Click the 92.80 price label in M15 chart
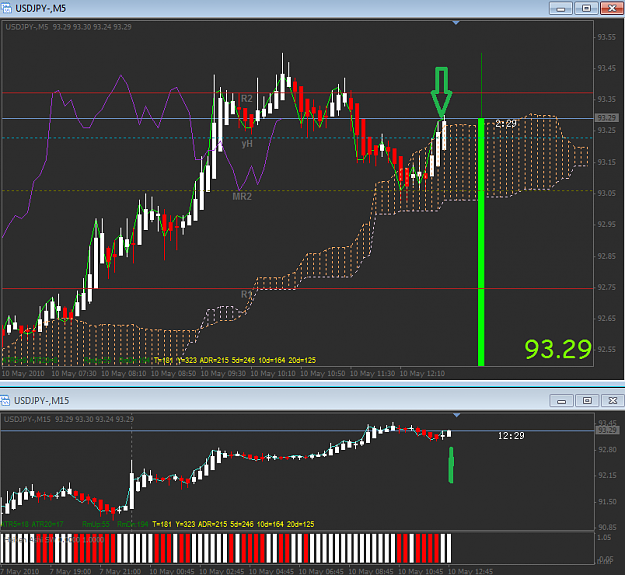The width and height of the screenshot is (625, 575). tap(607, 449)
